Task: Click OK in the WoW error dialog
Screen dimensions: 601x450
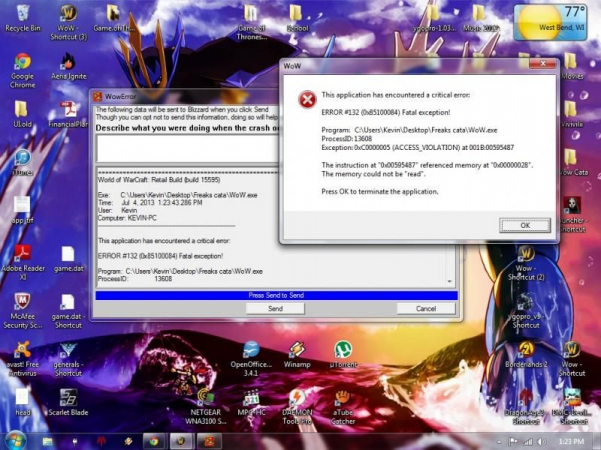Action: (525, 225)
